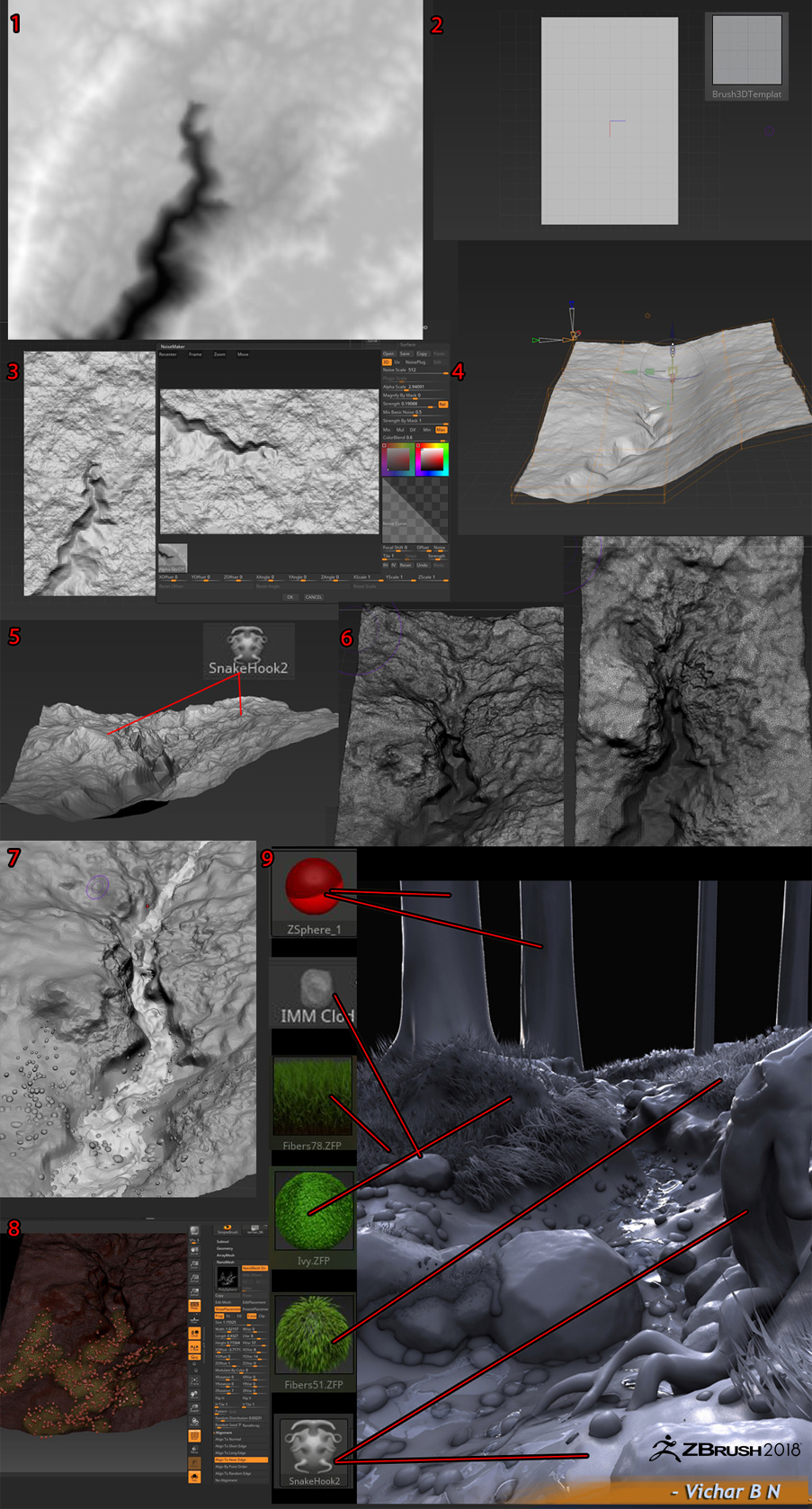Toggle the L.Sym button
This screenshot has width=812, height=1509.
click(x=194, y=1347)
